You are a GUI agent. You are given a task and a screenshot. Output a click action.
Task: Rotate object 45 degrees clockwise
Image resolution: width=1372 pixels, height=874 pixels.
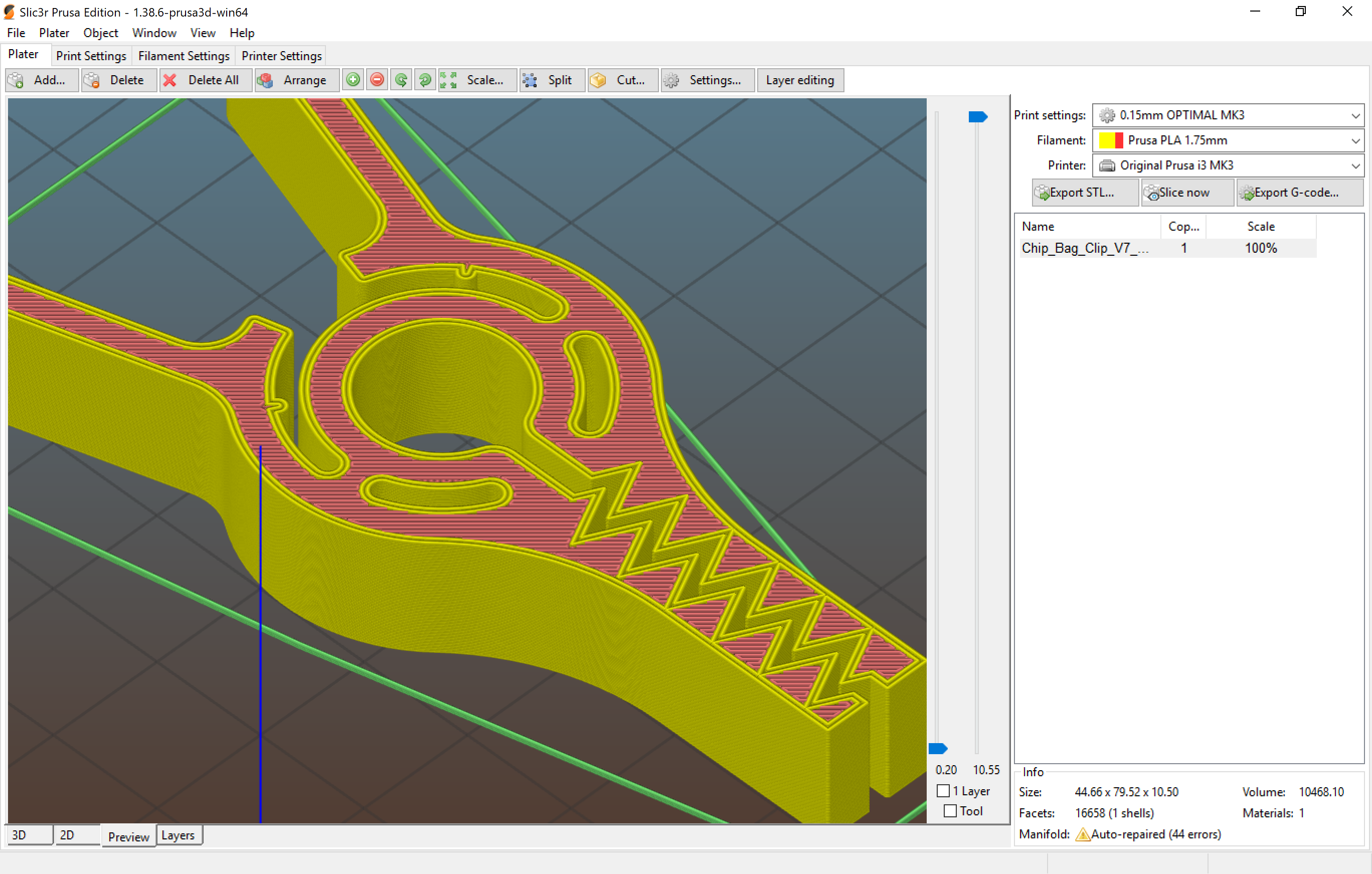(424, 80)
